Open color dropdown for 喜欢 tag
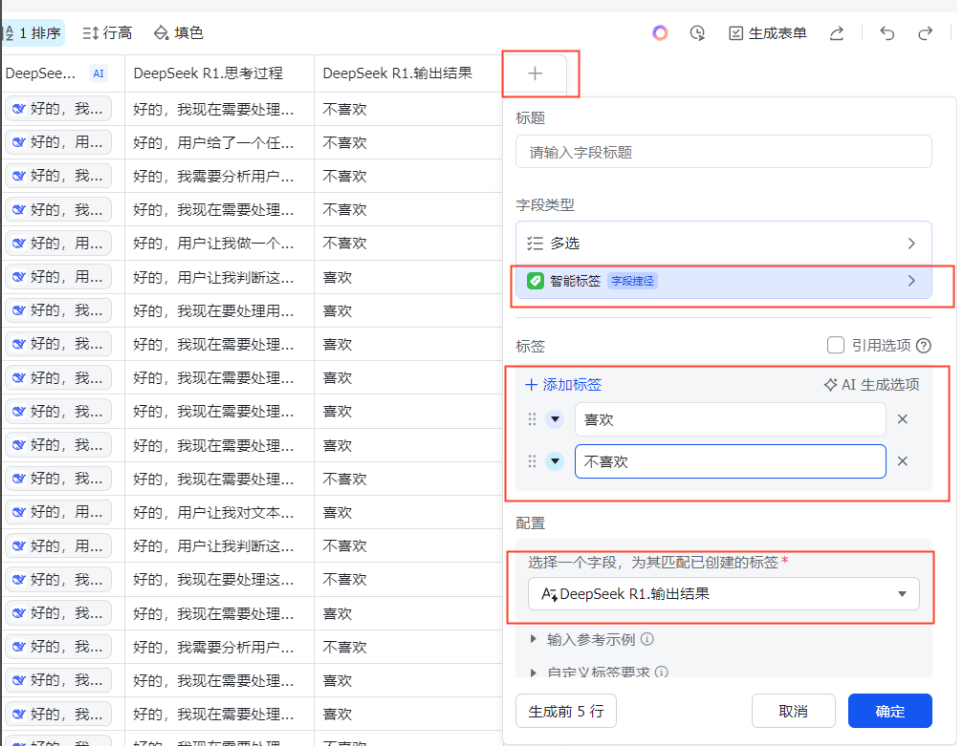This screenshot has height=746, width=957. coord(554,419)
